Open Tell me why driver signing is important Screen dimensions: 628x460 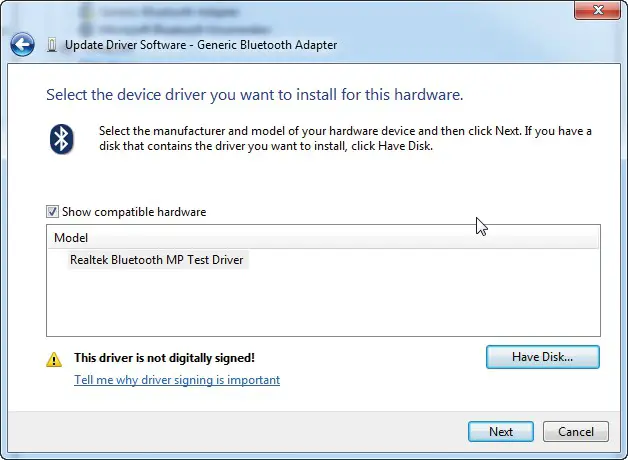(177, 380)
